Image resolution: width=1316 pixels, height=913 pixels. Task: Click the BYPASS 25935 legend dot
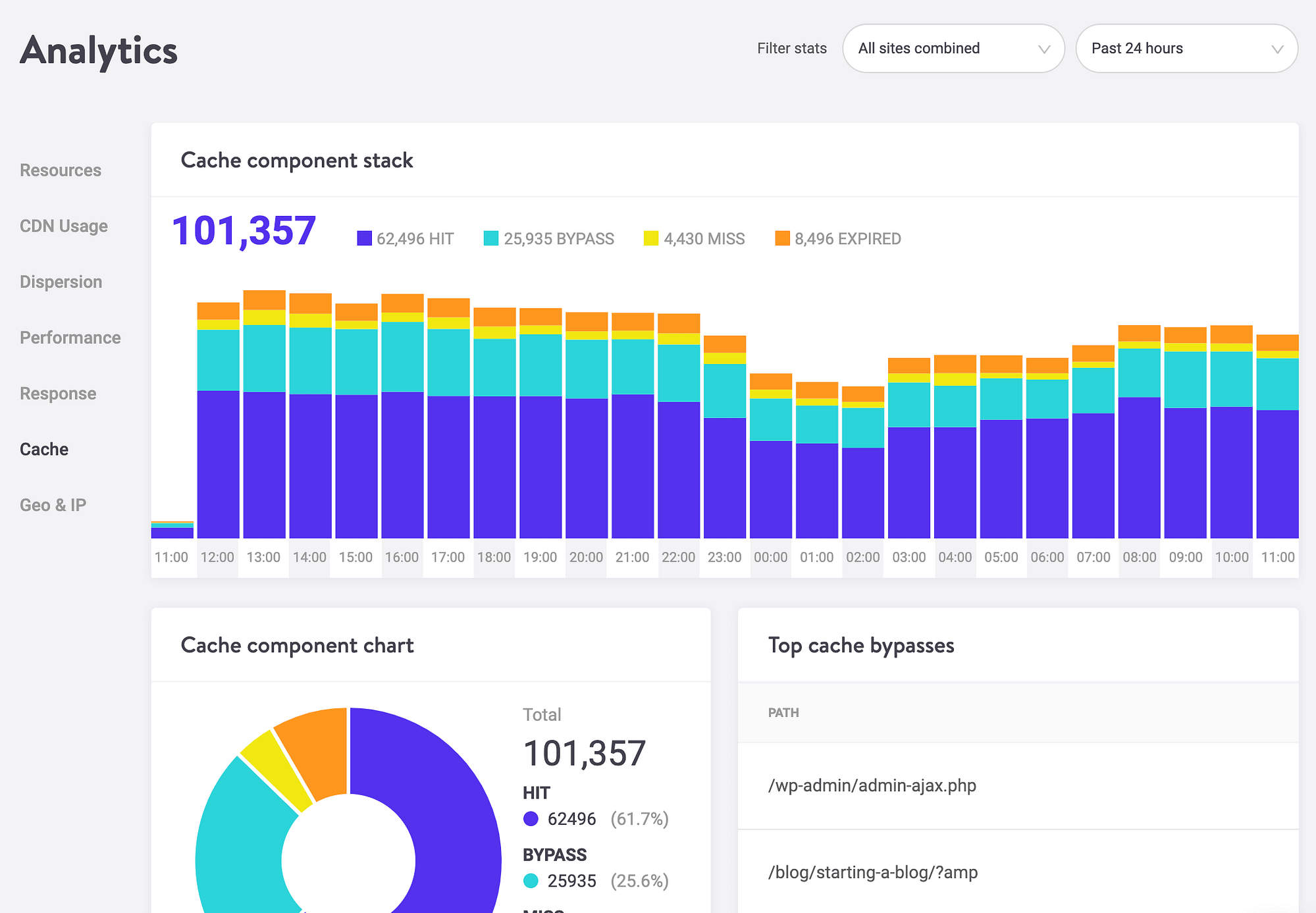point(531,881)
